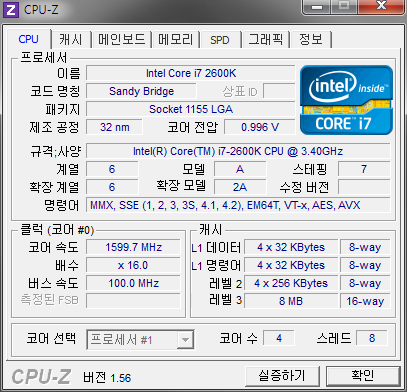Screen dimensions: 407x392
Task: Click the instruction set list MMX, SSE
Action: coord(238,205)
